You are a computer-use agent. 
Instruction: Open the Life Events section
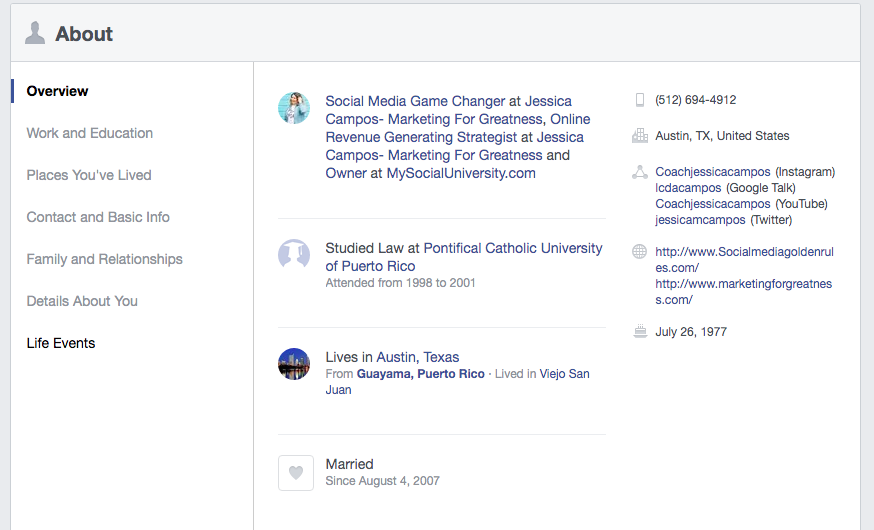[61, 343]
